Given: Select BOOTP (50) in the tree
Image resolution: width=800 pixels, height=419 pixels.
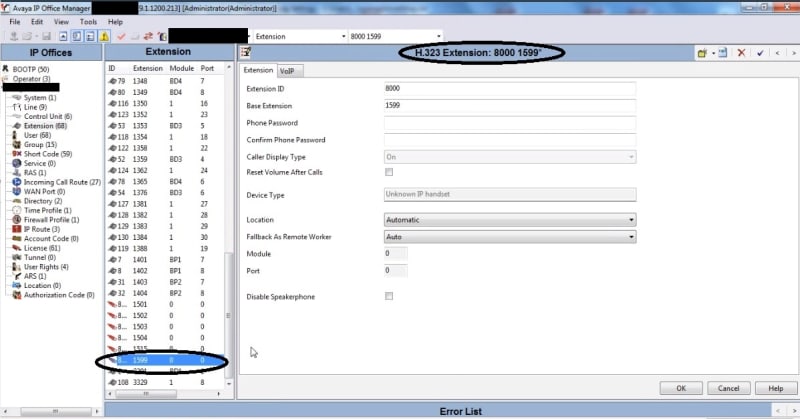Looking at the screenshot, I should (x=31, y=69).
